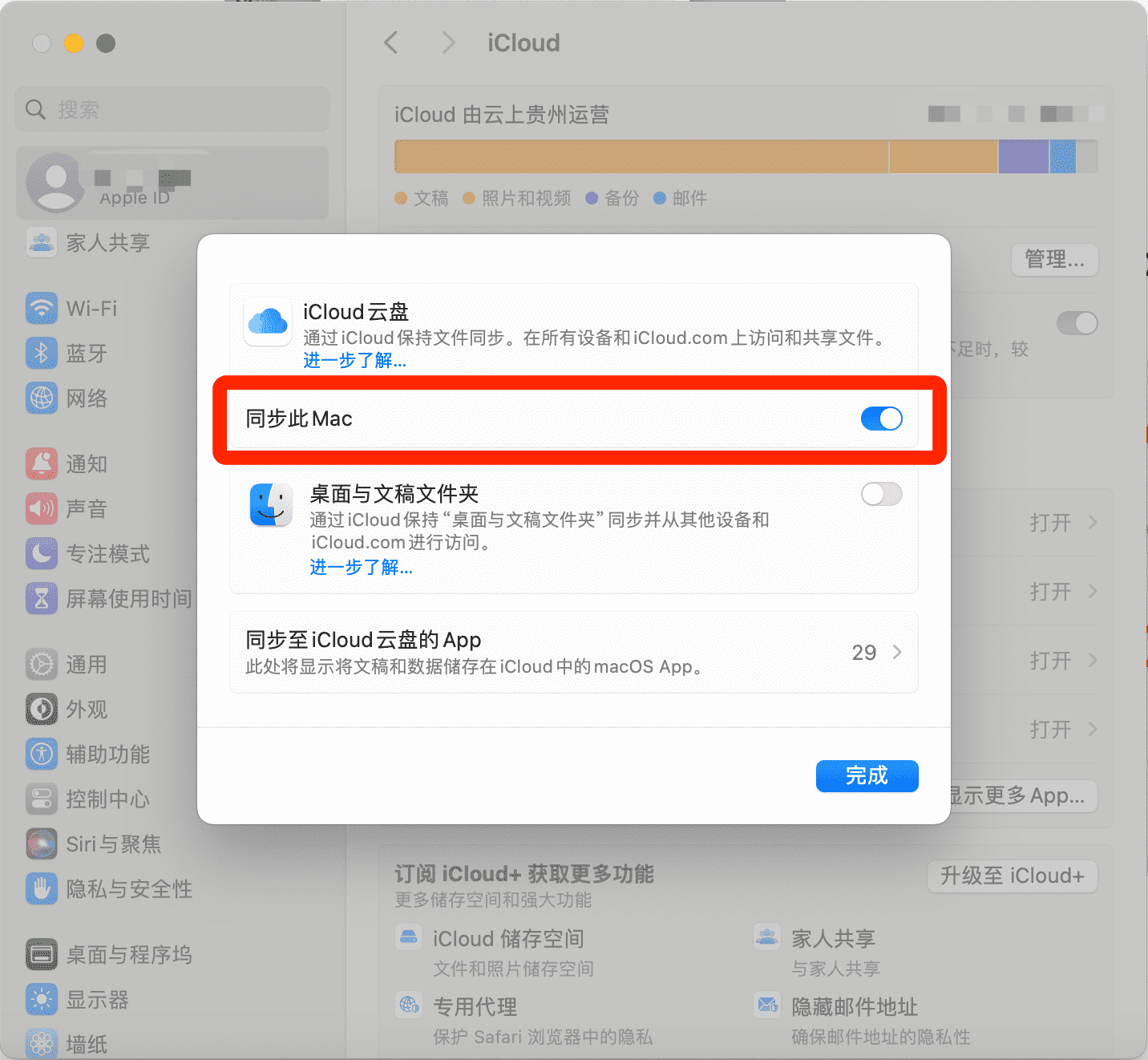The image size is (1148, 1060).
Task: Expand the last 打开 row chevron
Action: (1092, 730)
